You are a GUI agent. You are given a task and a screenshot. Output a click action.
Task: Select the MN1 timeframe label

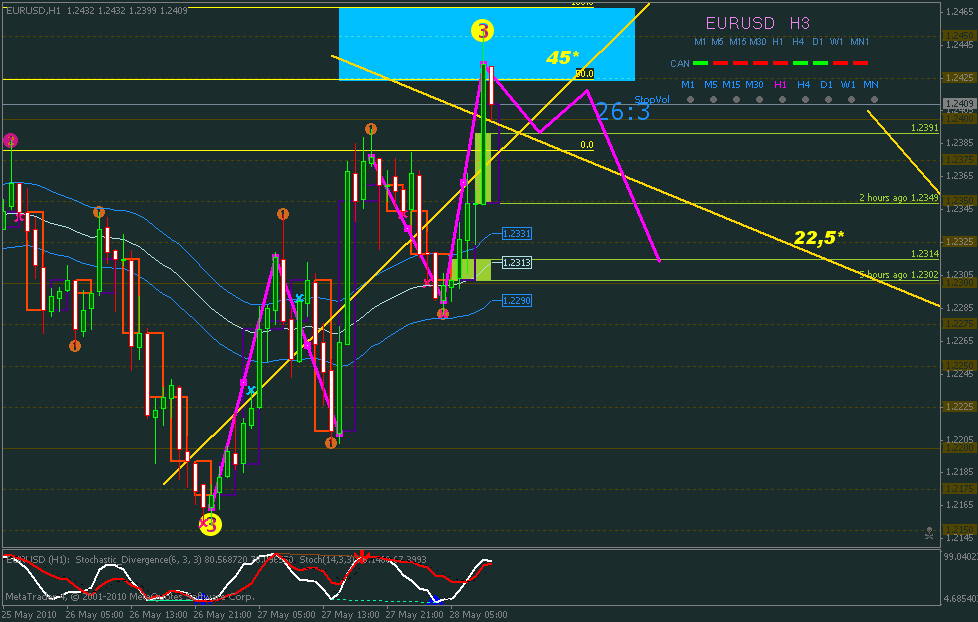click(859, 42)
